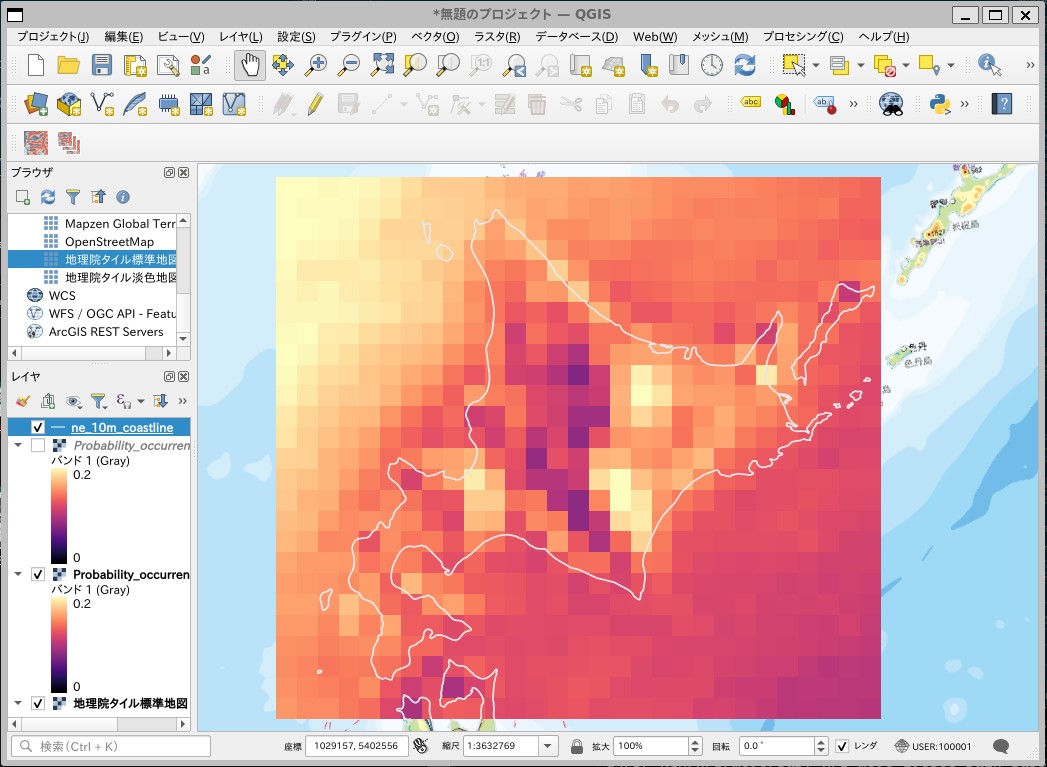Open the ラスタ(R) menu
The image size is (1047, 767).
click(x=497, y=37)
